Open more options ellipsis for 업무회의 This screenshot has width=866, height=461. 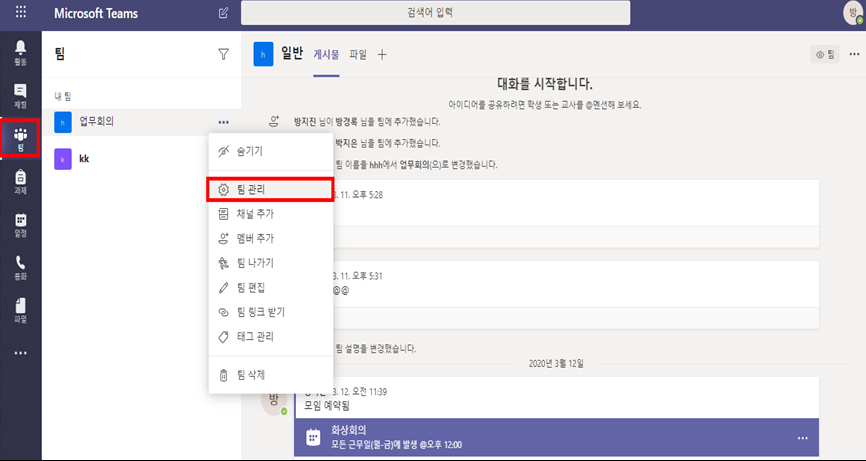click(223, 122)
